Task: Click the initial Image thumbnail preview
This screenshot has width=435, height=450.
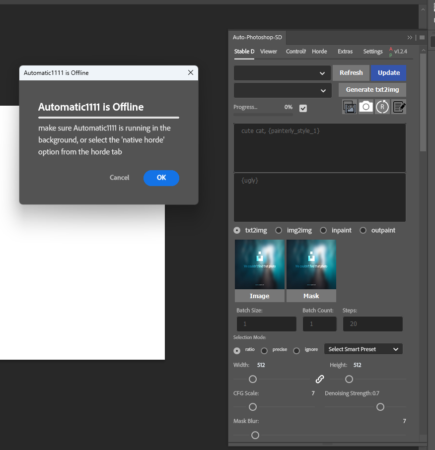Action: 260,264
